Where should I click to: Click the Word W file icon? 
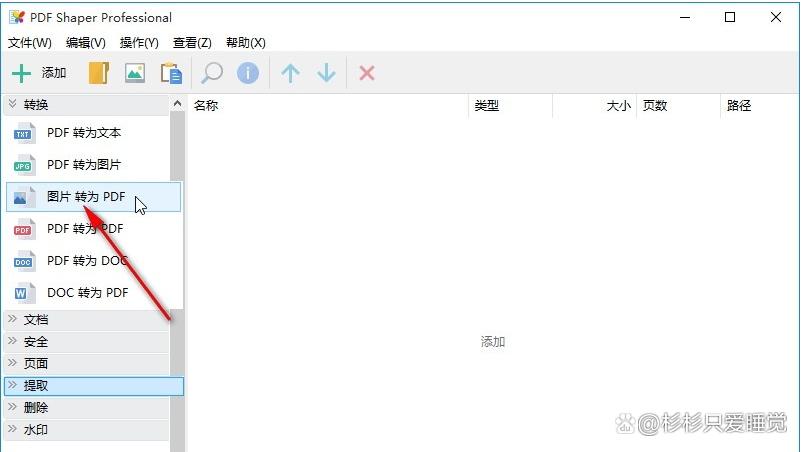tap(24, 293)
